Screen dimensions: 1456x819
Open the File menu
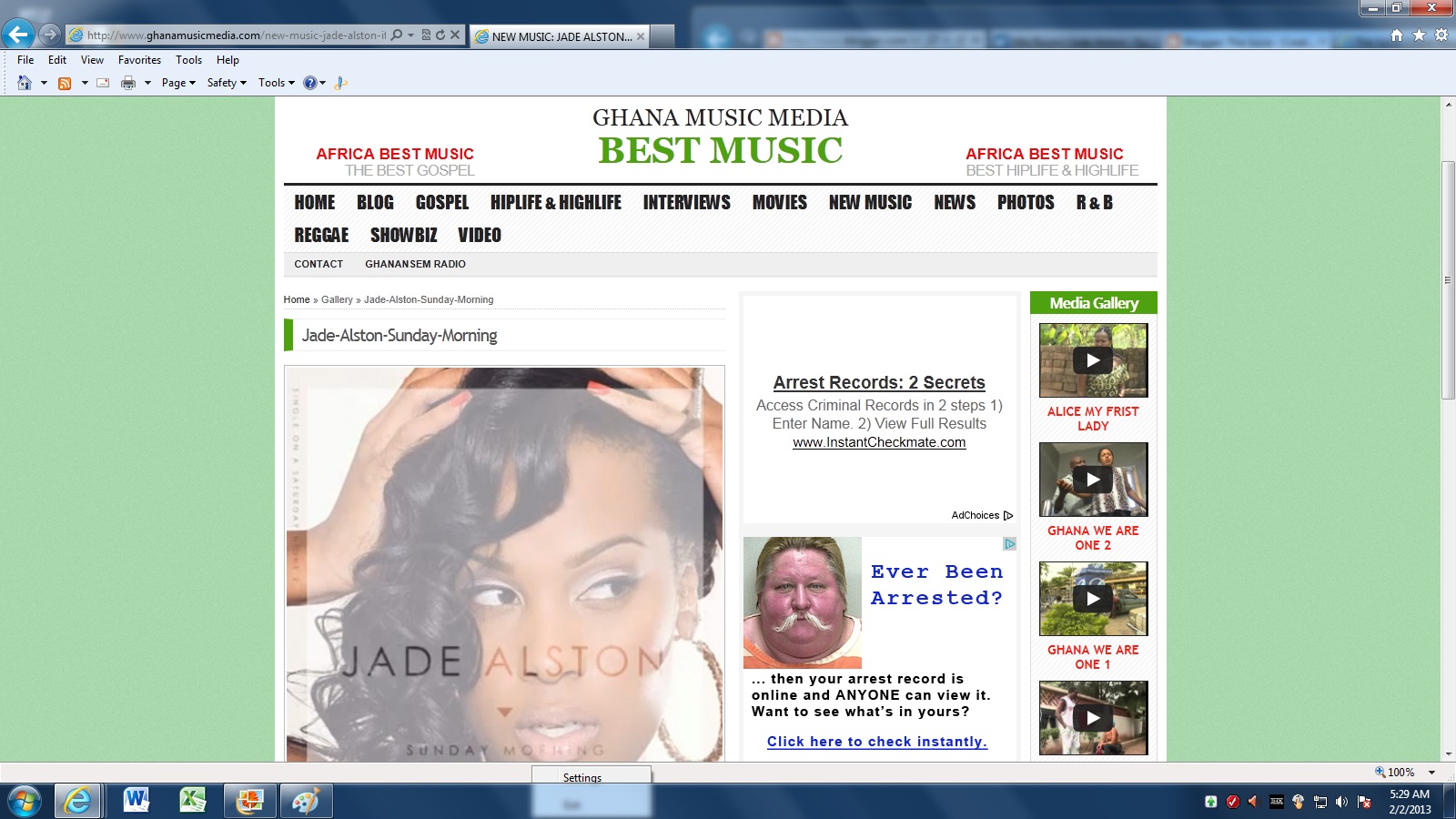[25, 60]
